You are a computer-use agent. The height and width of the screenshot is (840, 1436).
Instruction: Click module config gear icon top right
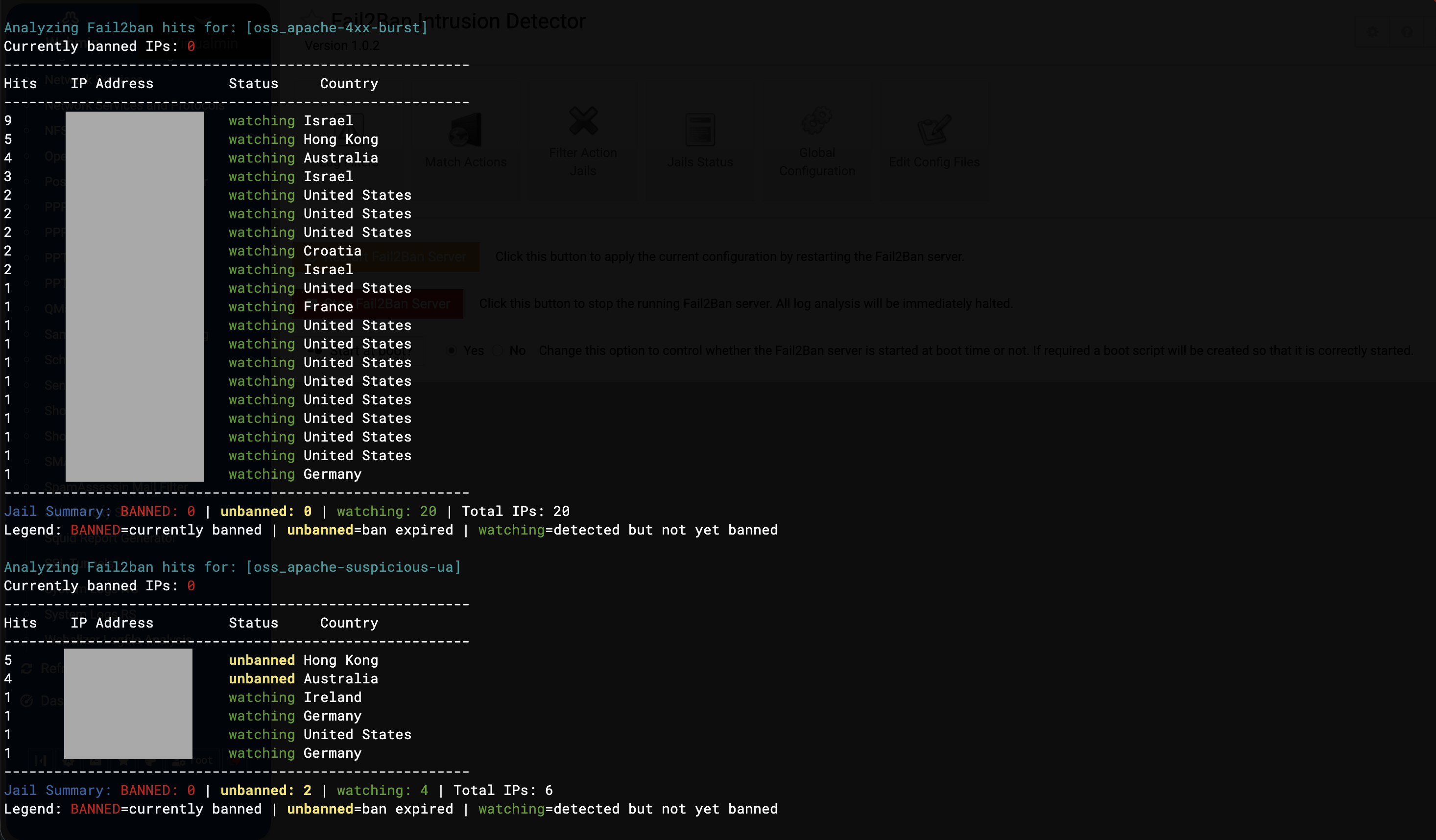click(1373, 32)
